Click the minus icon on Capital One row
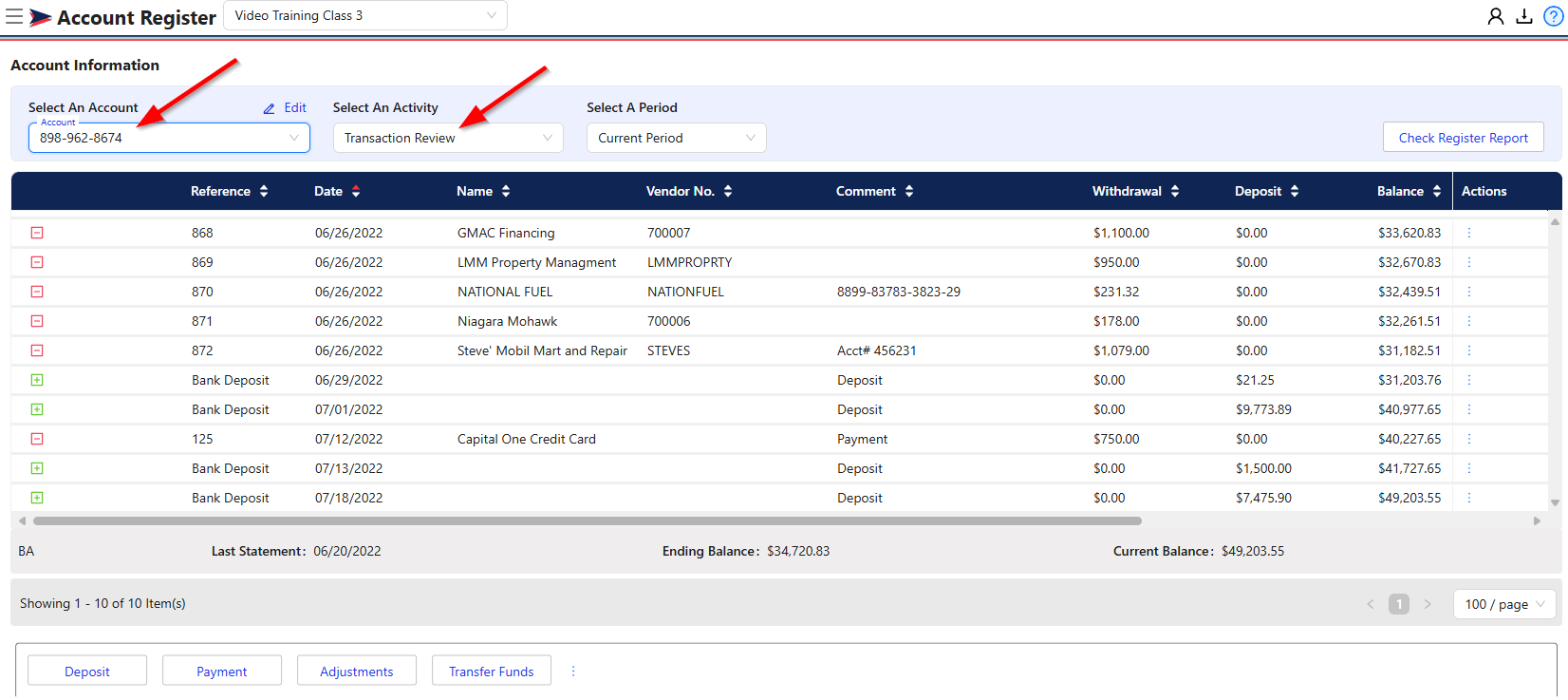This screenshot has height=700, width=1568. (37, 439)
